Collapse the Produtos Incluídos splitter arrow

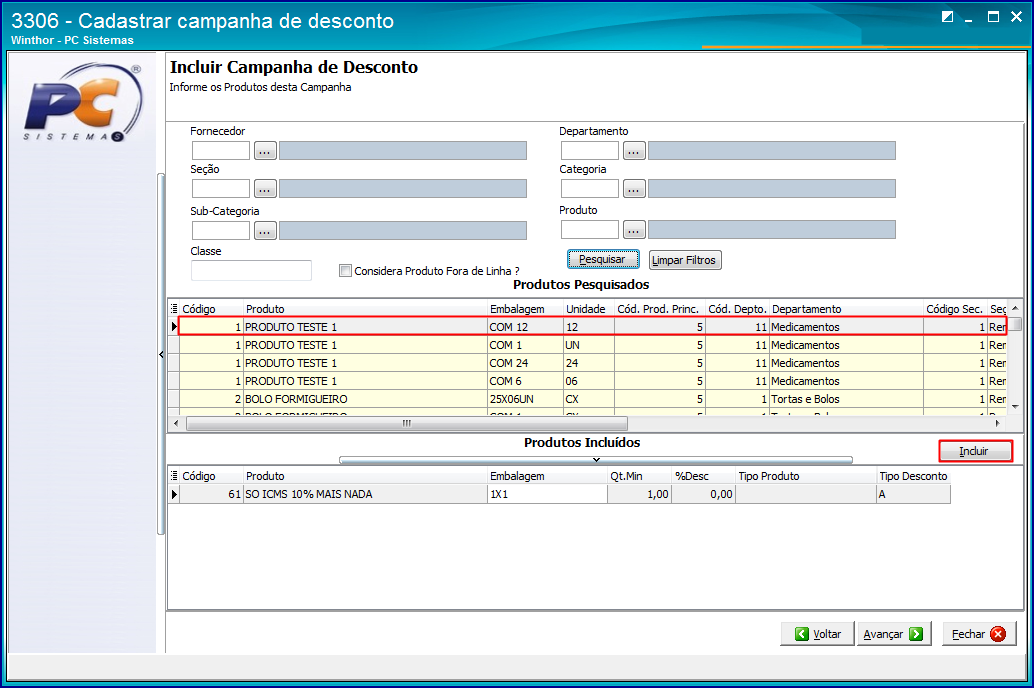595,460
